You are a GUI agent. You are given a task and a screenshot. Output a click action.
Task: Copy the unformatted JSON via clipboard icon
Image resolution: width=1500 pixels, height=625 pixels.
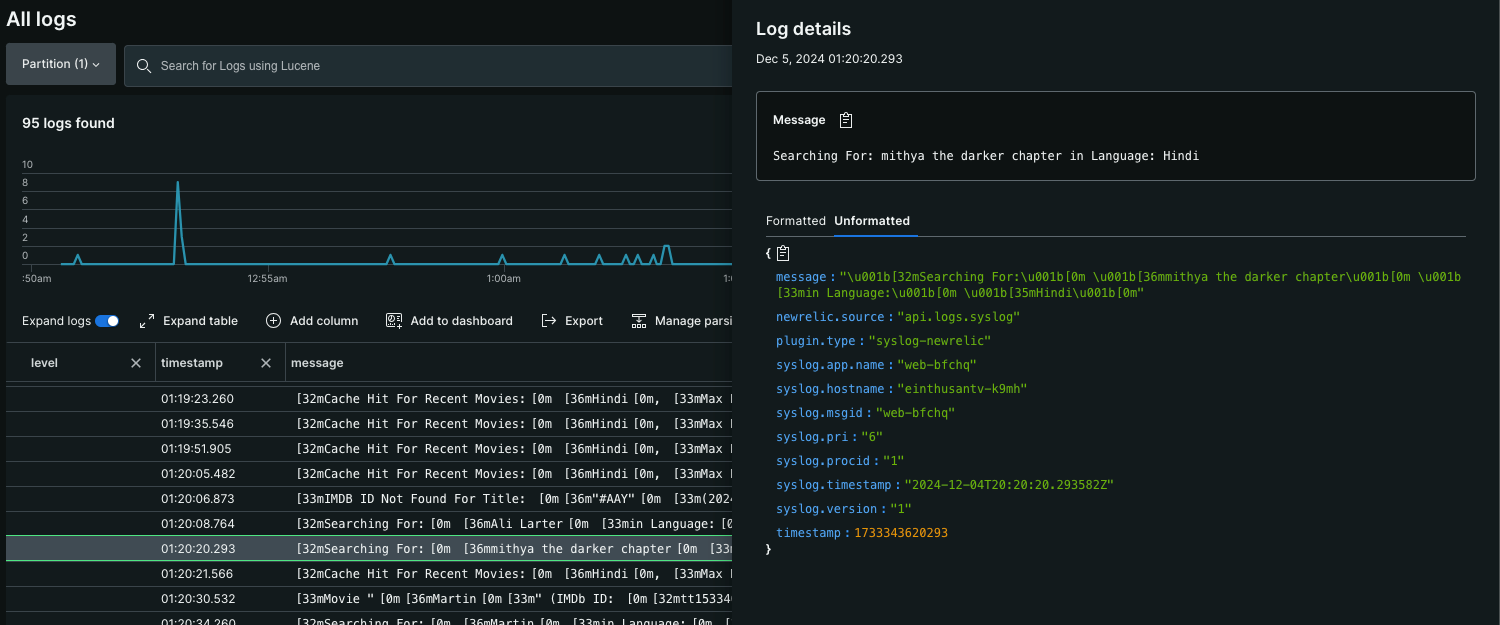coord(783,254)
